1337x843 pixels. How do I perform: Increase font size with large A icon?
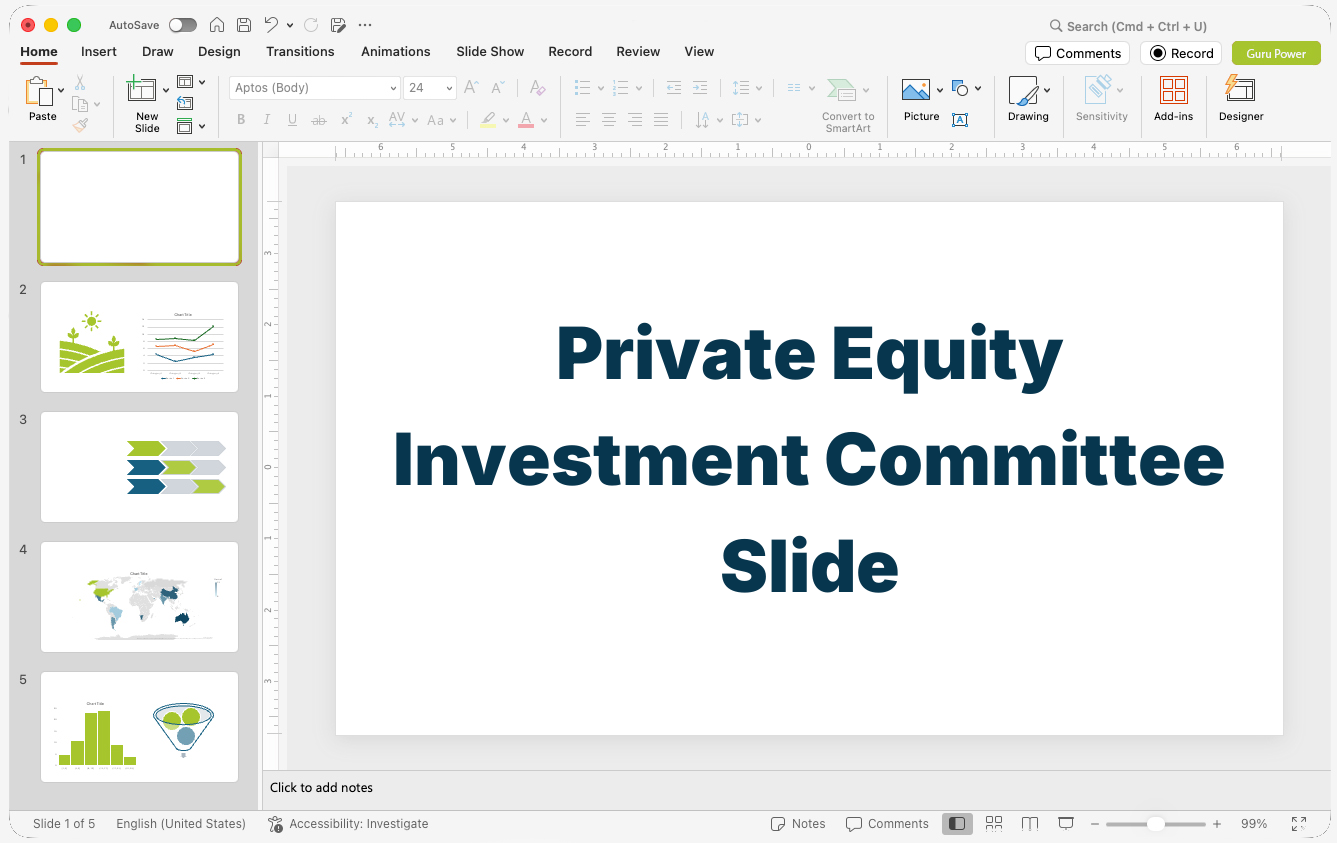[x=471, y=88]
